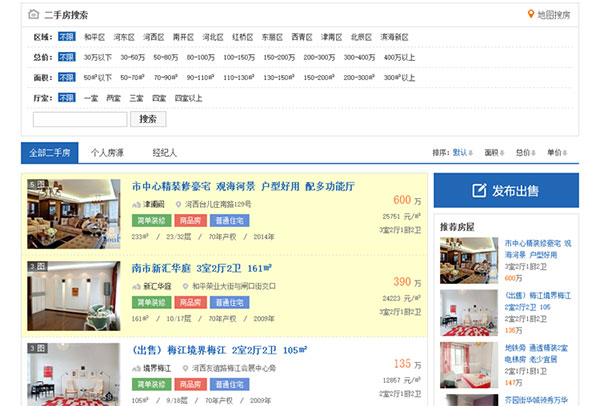The width and height of the screenshot is (600, 406).
Task: Open listing 南市新汇华庭 3室2厅2卫
Action: [202, 268]
